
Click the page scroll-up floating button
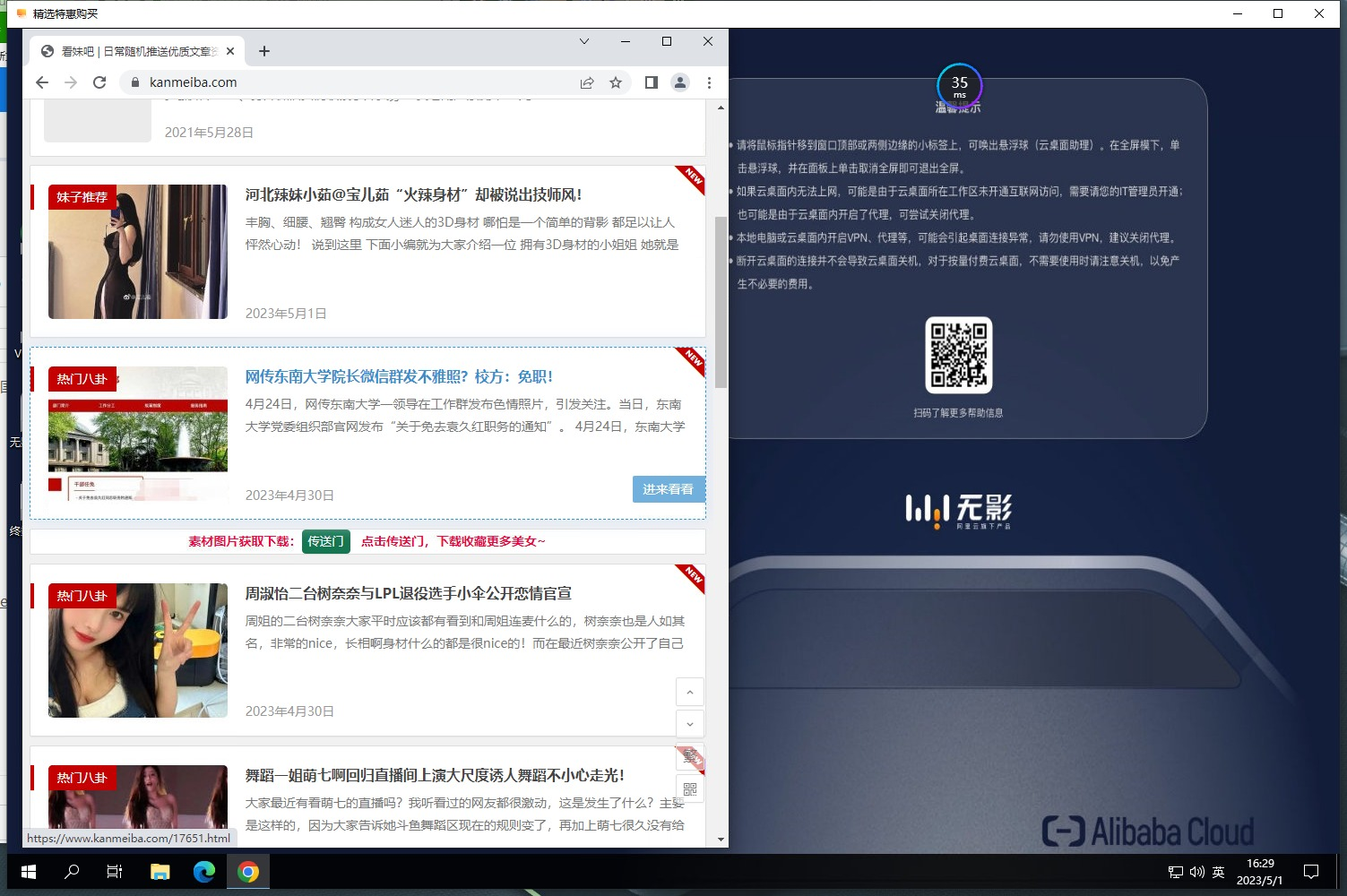[690, 692]
